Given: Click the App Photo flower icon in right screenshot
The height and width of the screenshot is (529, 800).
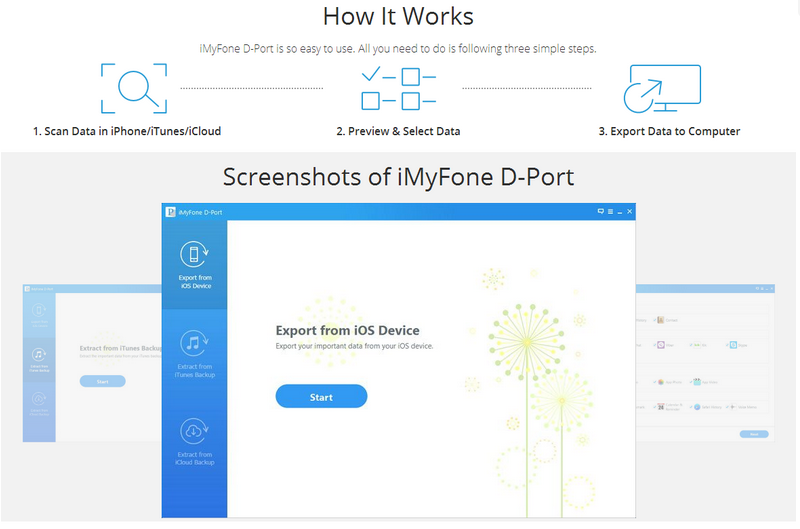Looking at the screenshot, I should click(661, 382).
